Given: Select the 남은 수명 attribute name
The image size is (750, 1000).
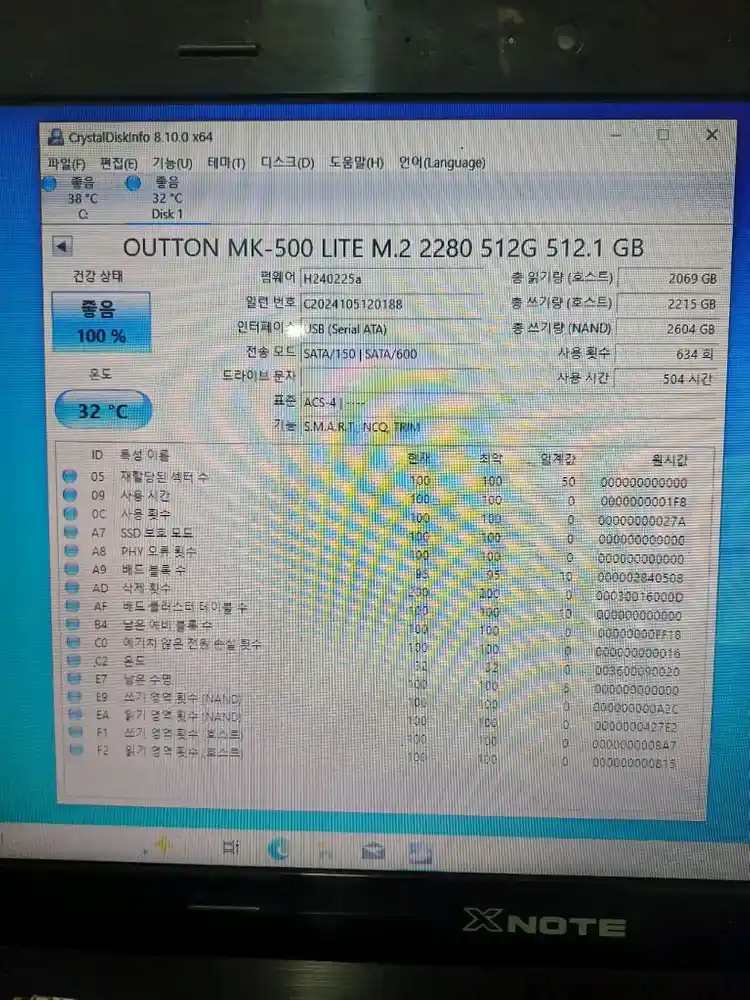Looking at the screenshot, I should [148, 679].
